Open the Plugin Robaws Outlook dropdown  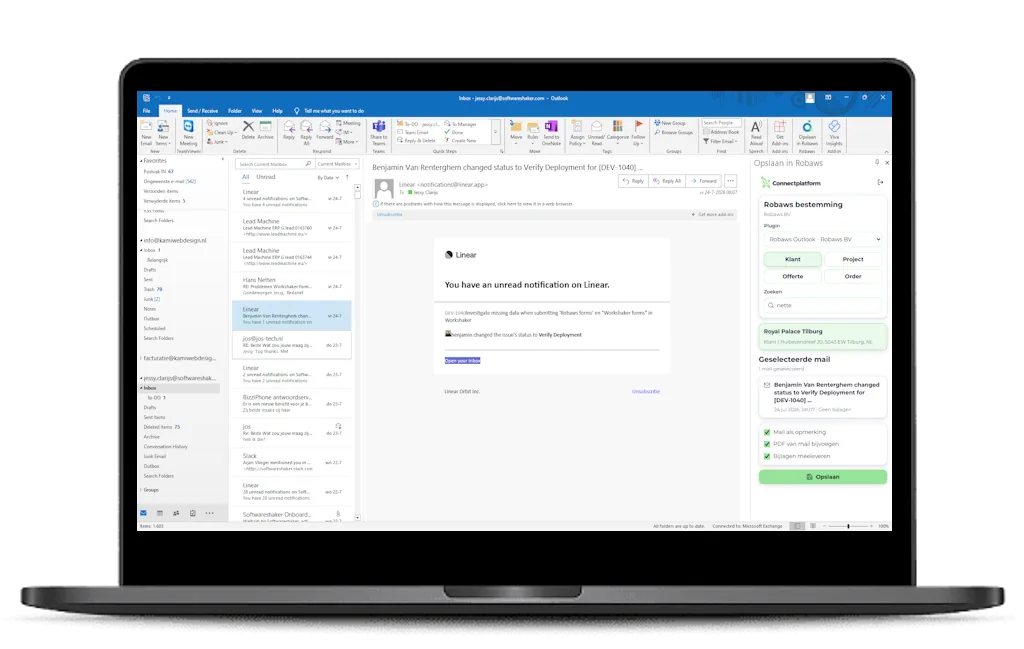823,240
